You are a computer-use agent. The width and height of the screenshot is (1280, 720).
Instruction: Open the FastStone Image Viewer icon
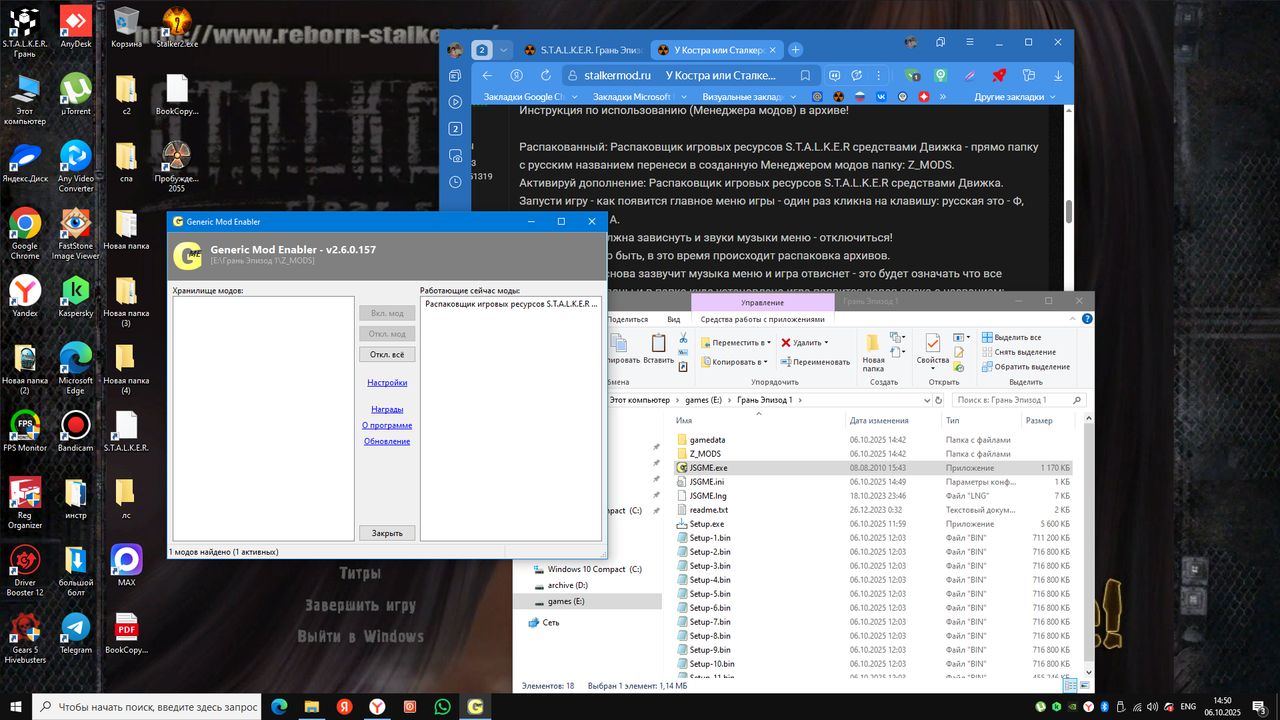click(x=75, y=235)
